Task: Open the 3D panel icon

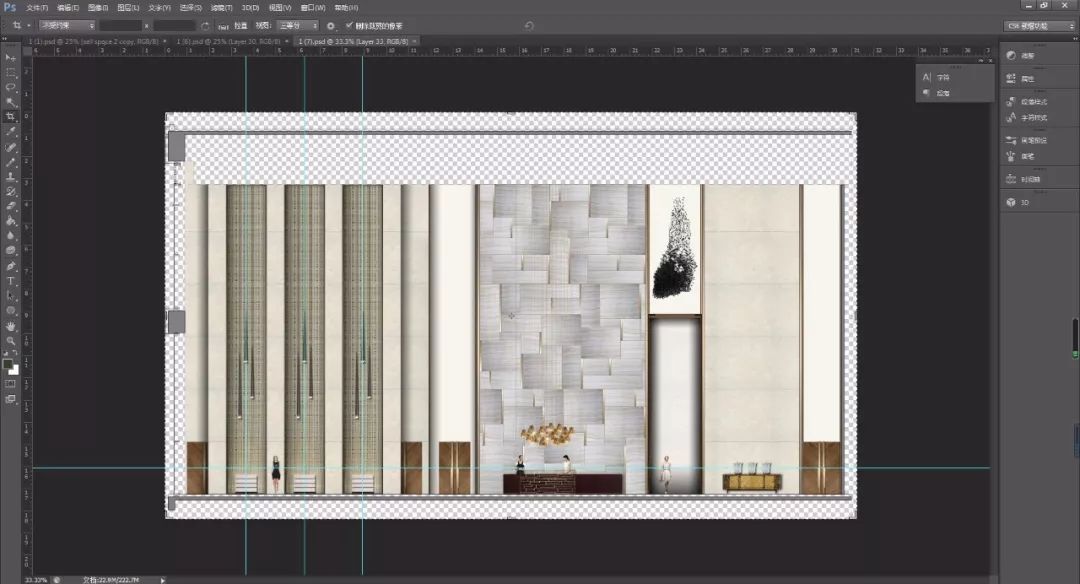Action: [x=1010, y=202]
